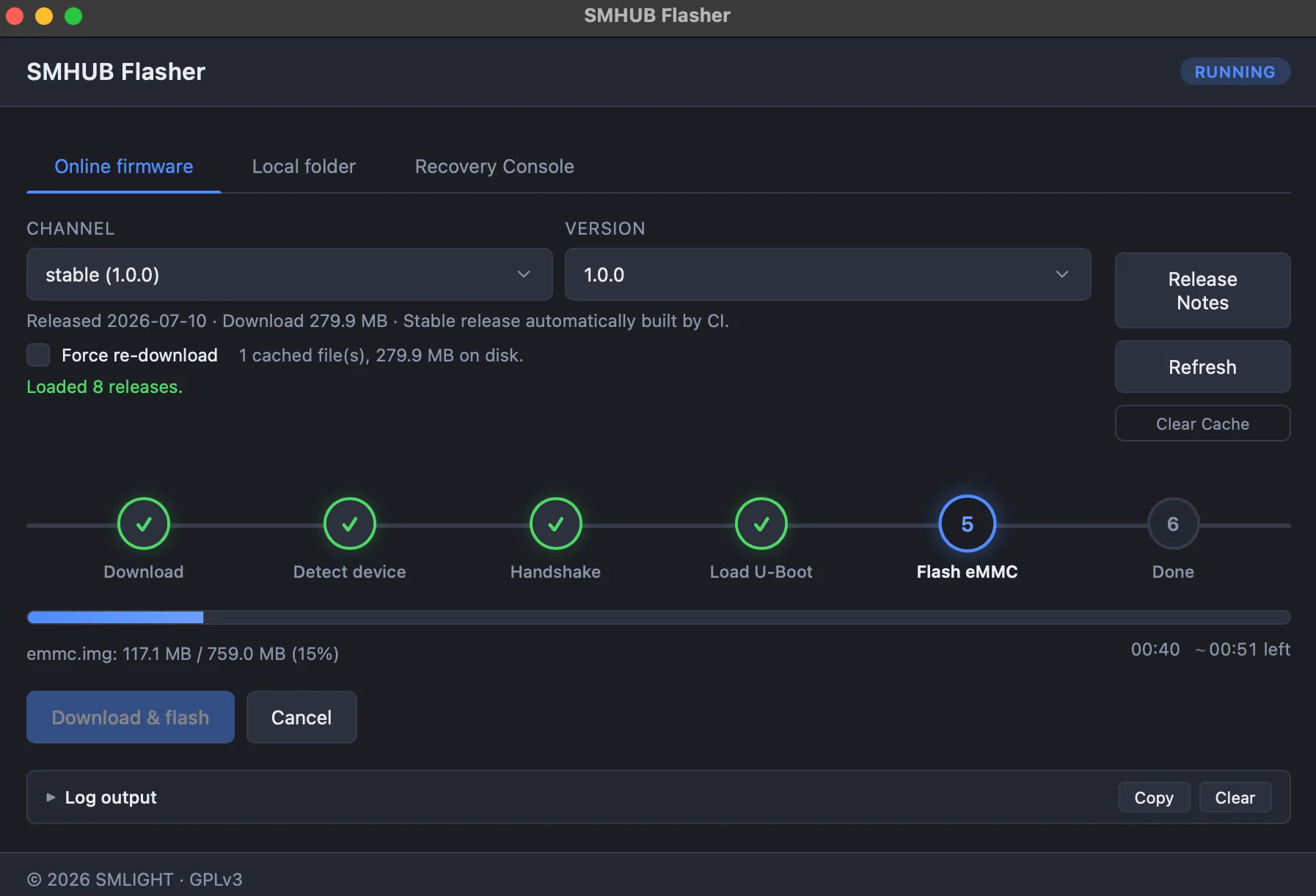Open the Release Notes
Image resolution: width=1316 pixels, height=896 pixels.
tap(1202, 290)
